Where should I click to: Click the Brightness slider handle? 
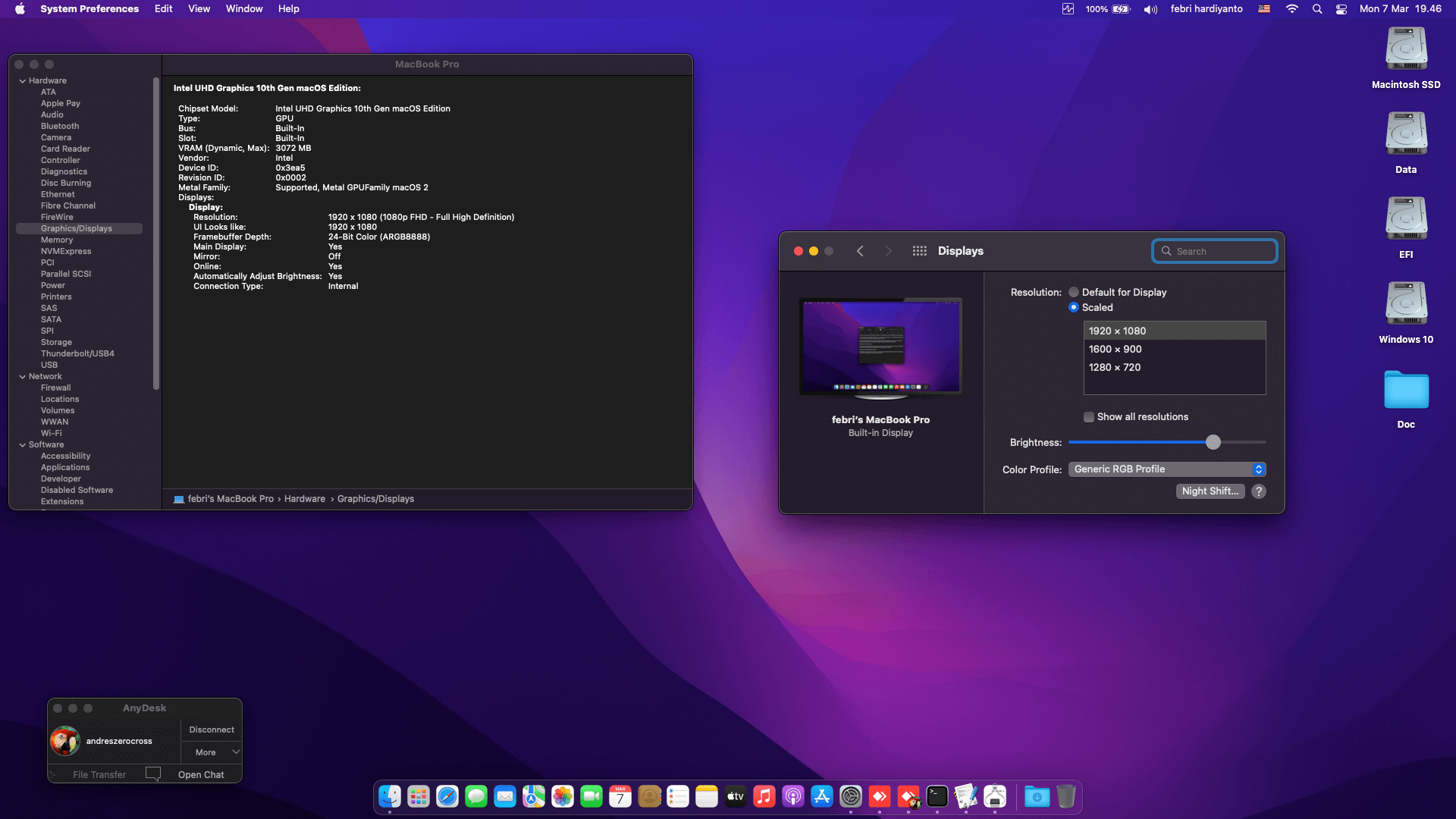tap(1213, 443)
